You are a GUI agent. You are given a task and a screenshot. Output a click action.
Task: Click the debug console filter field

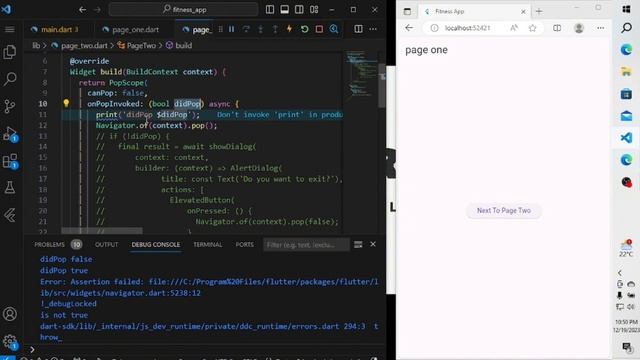click(x=306, y=244)
